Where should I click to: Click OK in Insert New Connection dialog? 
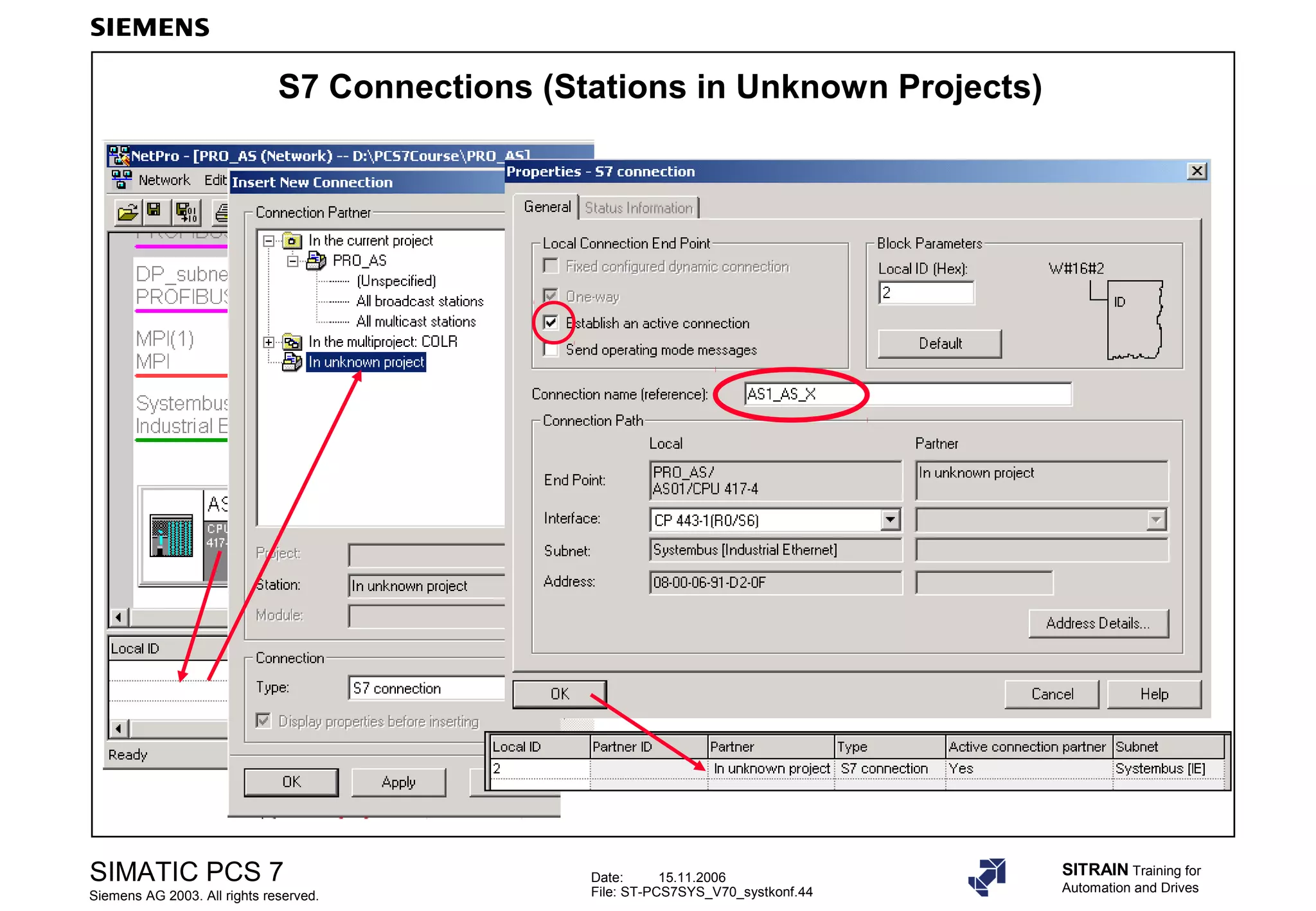pos(291,782)
